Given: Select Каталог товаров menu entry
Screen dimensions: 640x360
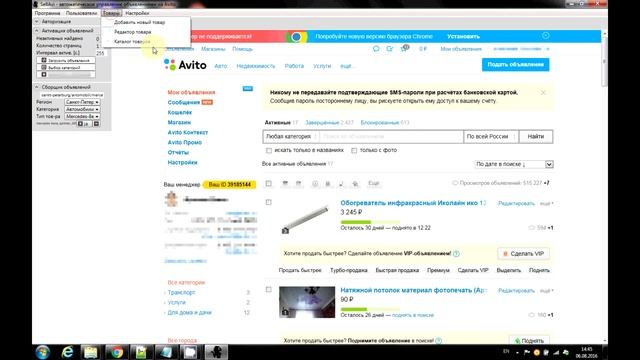Looking at the screenshot, I should [132, 41].
